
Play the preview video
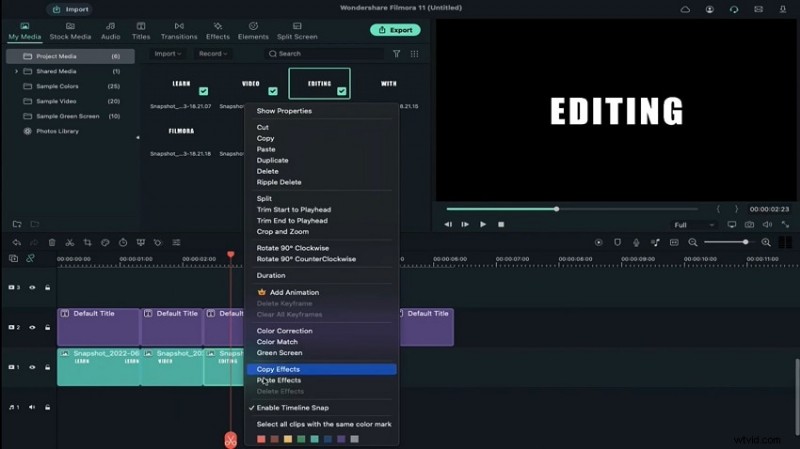(483, 224)
